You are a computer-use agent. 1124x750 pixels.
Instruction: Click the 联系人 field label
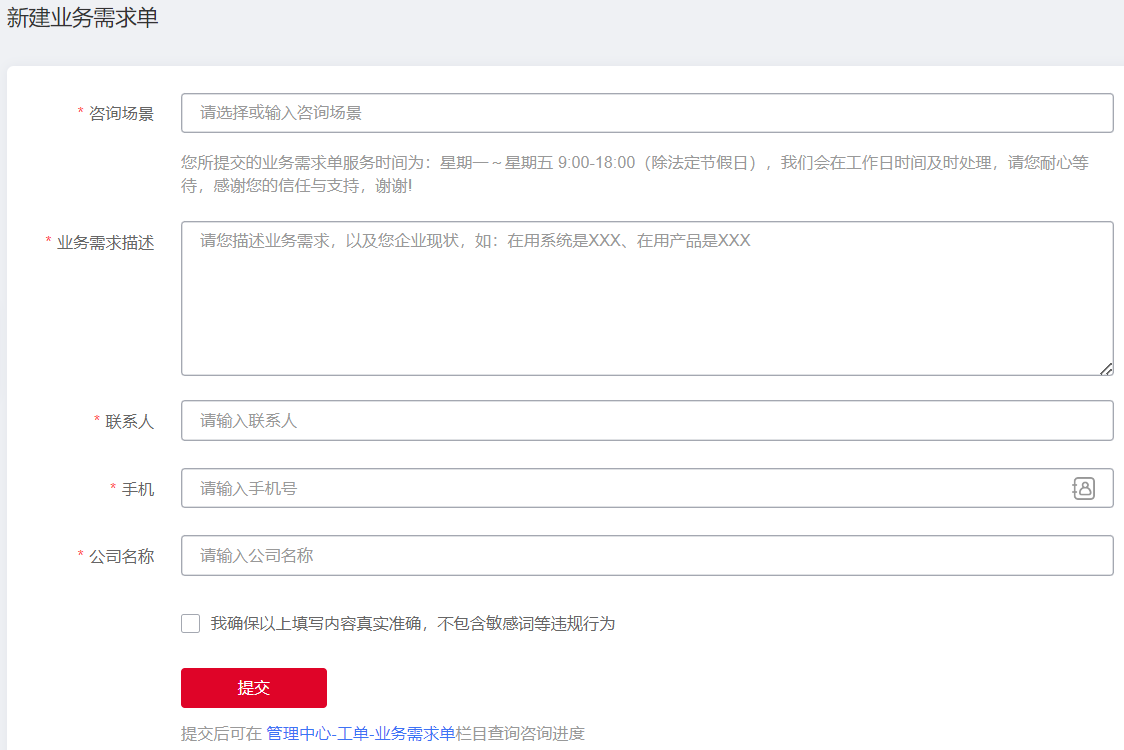click(130, 422)
